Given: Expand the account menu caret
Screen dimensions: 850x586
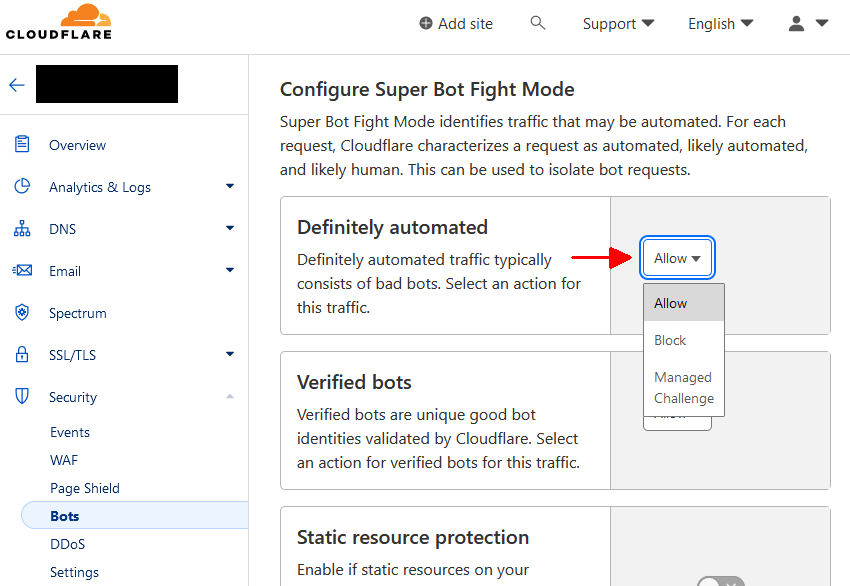Looking at the screenshot, I should 822,23.
